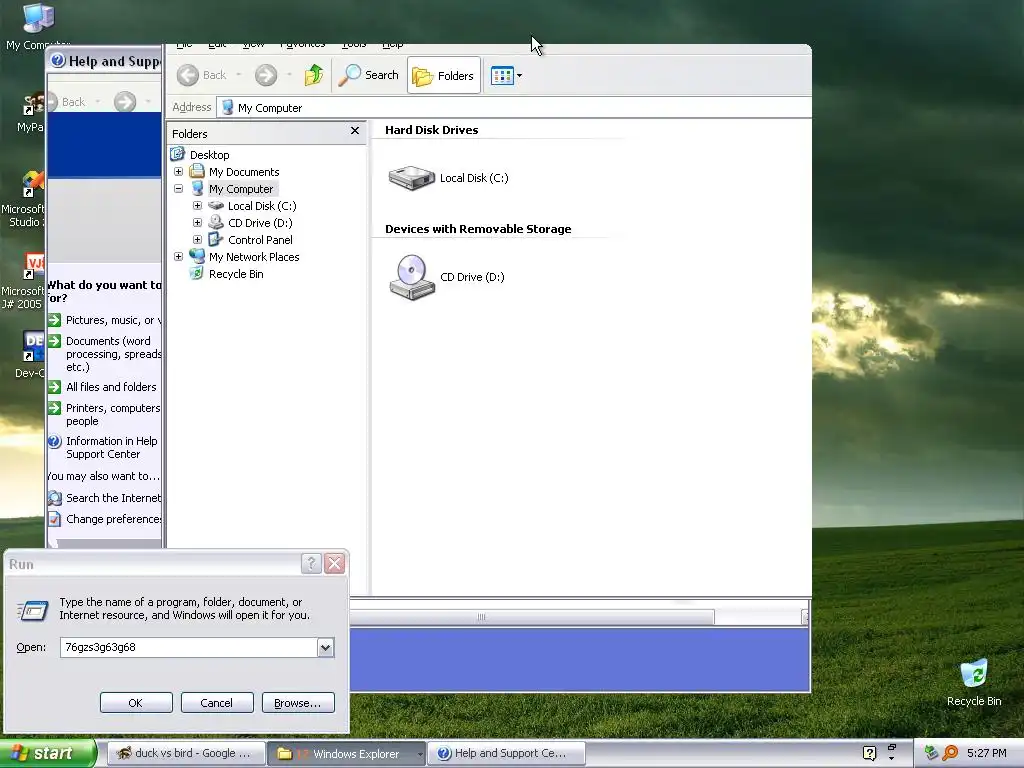Image resolution: width=1024 pixels, height=768 pixels.
Task: Go Back in Windows Explorer
Action: [202, 75]
